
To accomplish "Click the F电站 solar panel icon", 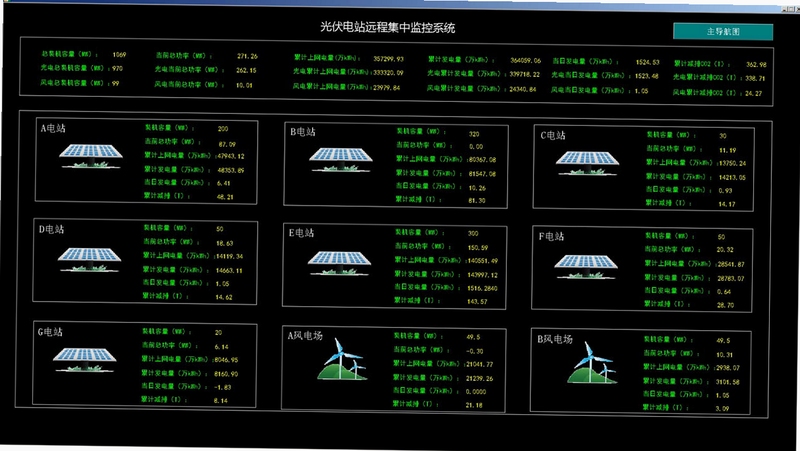I will pos(586,267).
